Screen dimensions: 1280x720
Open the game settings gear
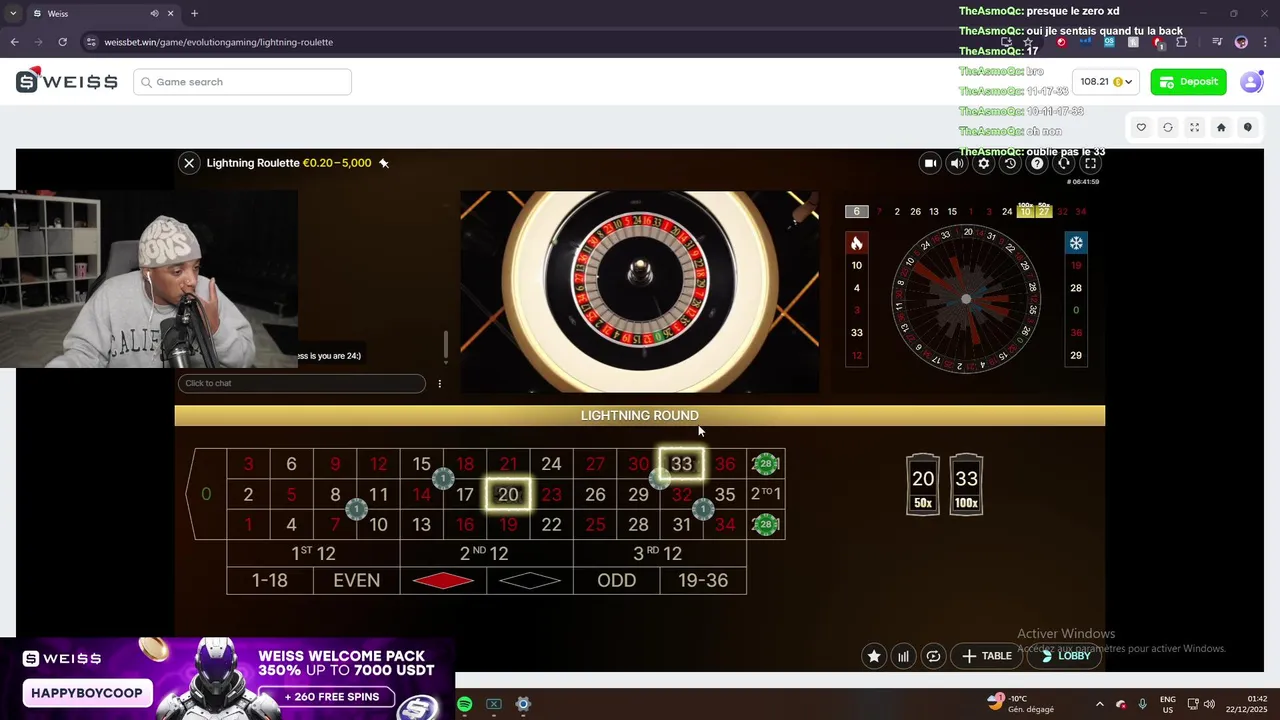(984, 163)
